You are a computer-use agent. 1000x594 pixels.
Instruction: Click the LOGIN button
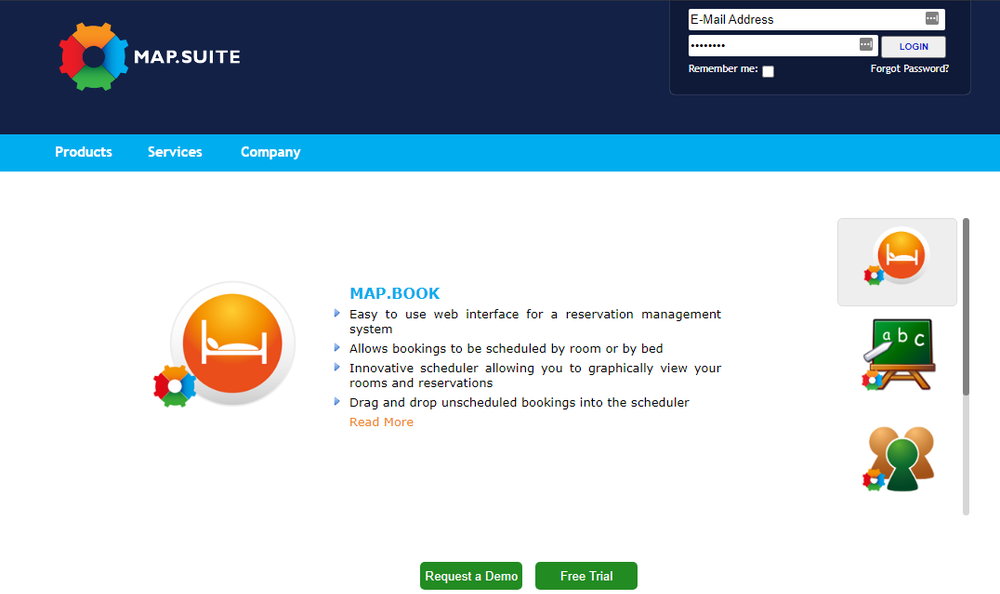[913, 46]
